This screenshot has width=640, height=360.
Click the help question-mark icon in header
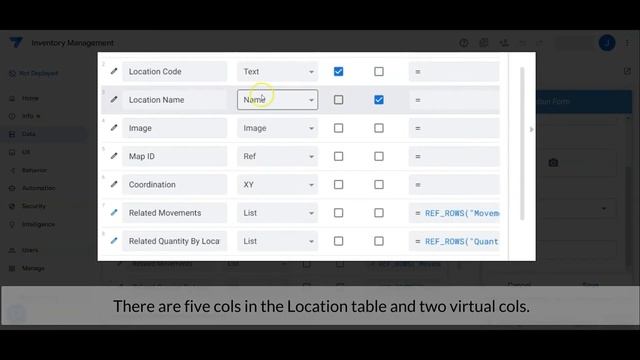coord(464,43)
